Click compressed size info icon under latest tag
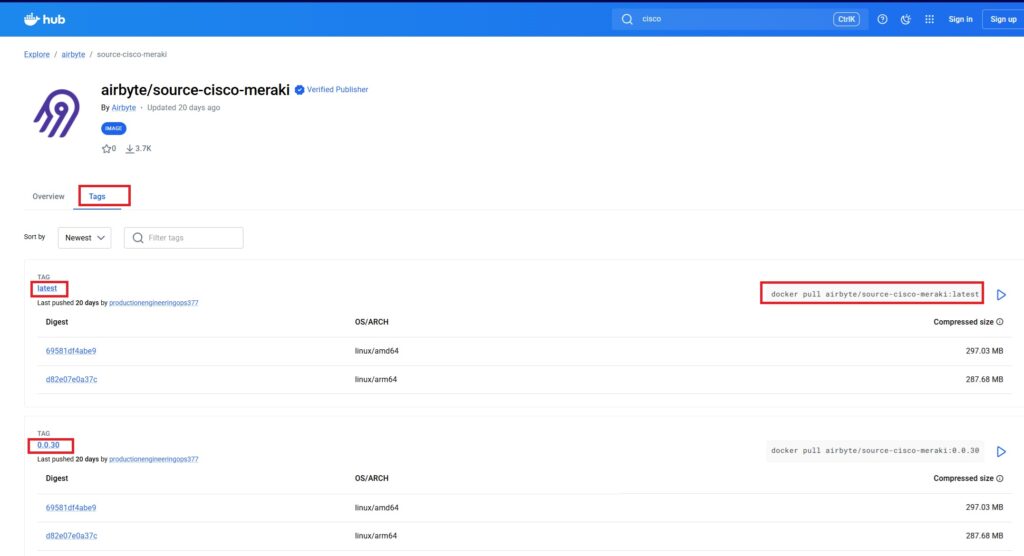This screenshot has width=1024, height=556. (x=1000, y=321)
